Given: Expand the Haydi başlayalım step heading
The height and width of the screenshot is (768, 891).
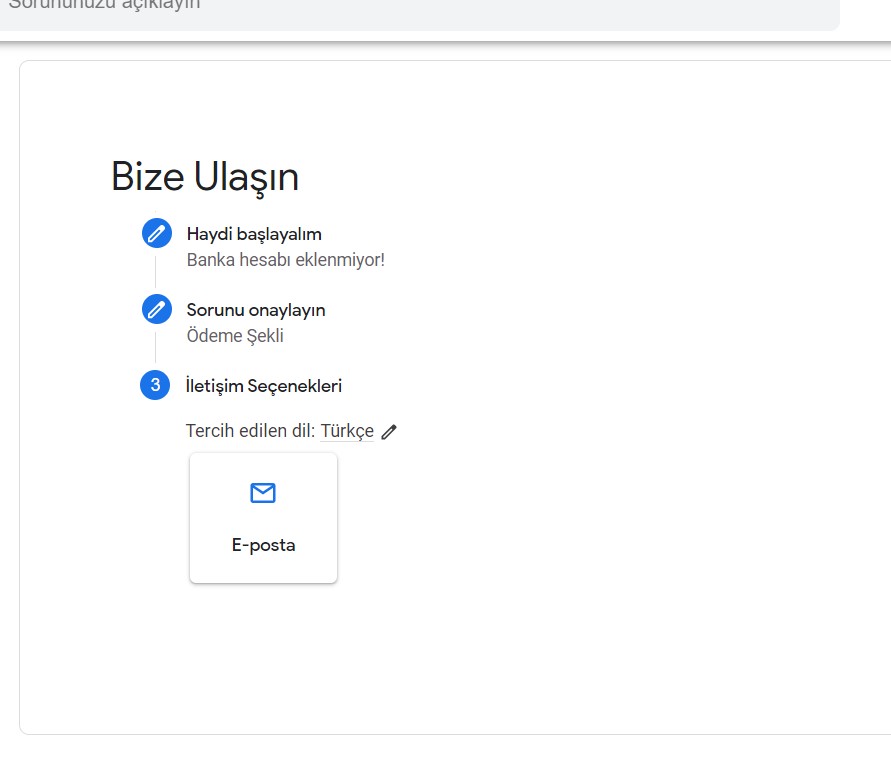Looking at the screenshot, I should click(x=254, y=234).
